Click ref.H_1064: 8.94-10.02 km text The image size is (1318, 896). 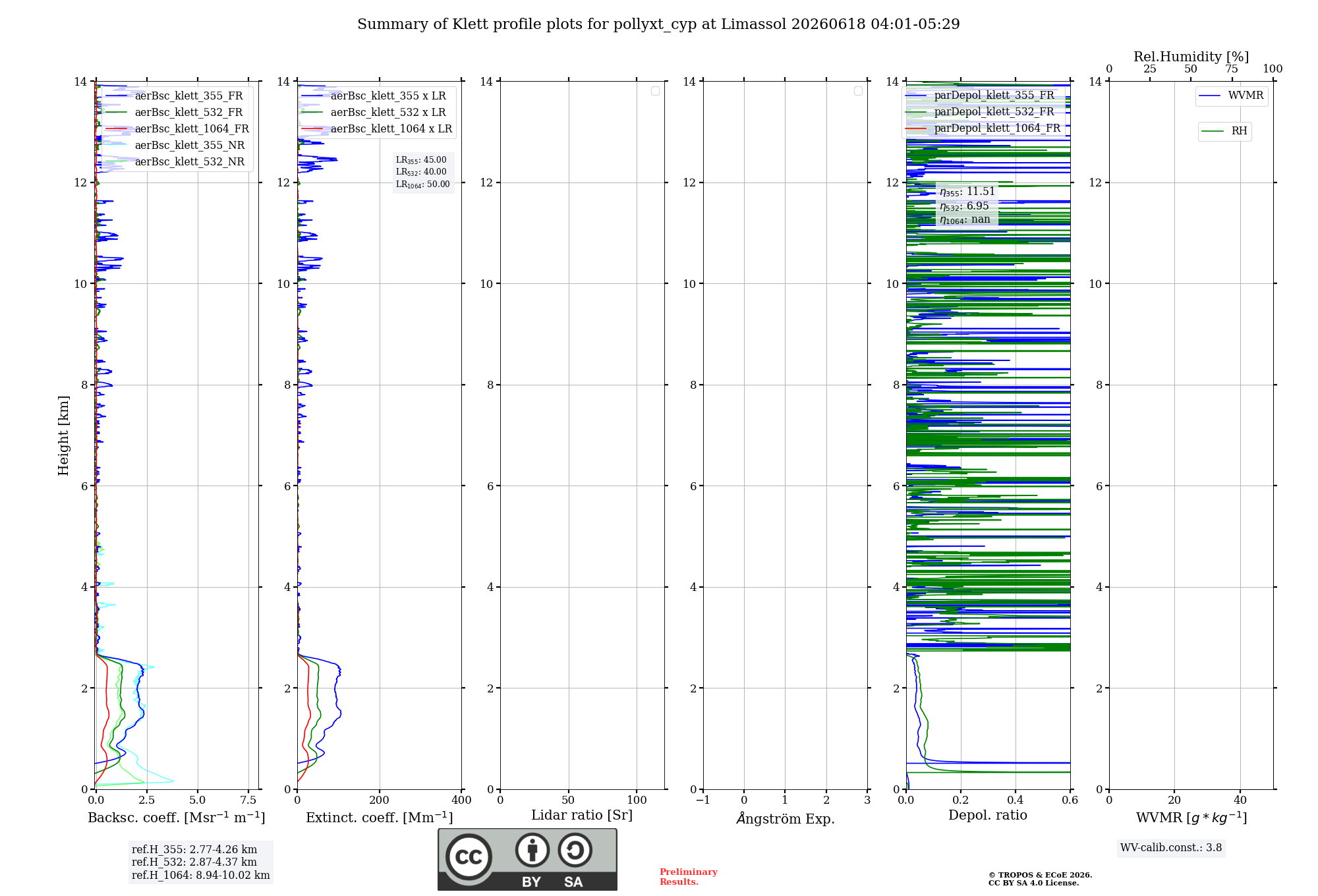click(201, 876)
